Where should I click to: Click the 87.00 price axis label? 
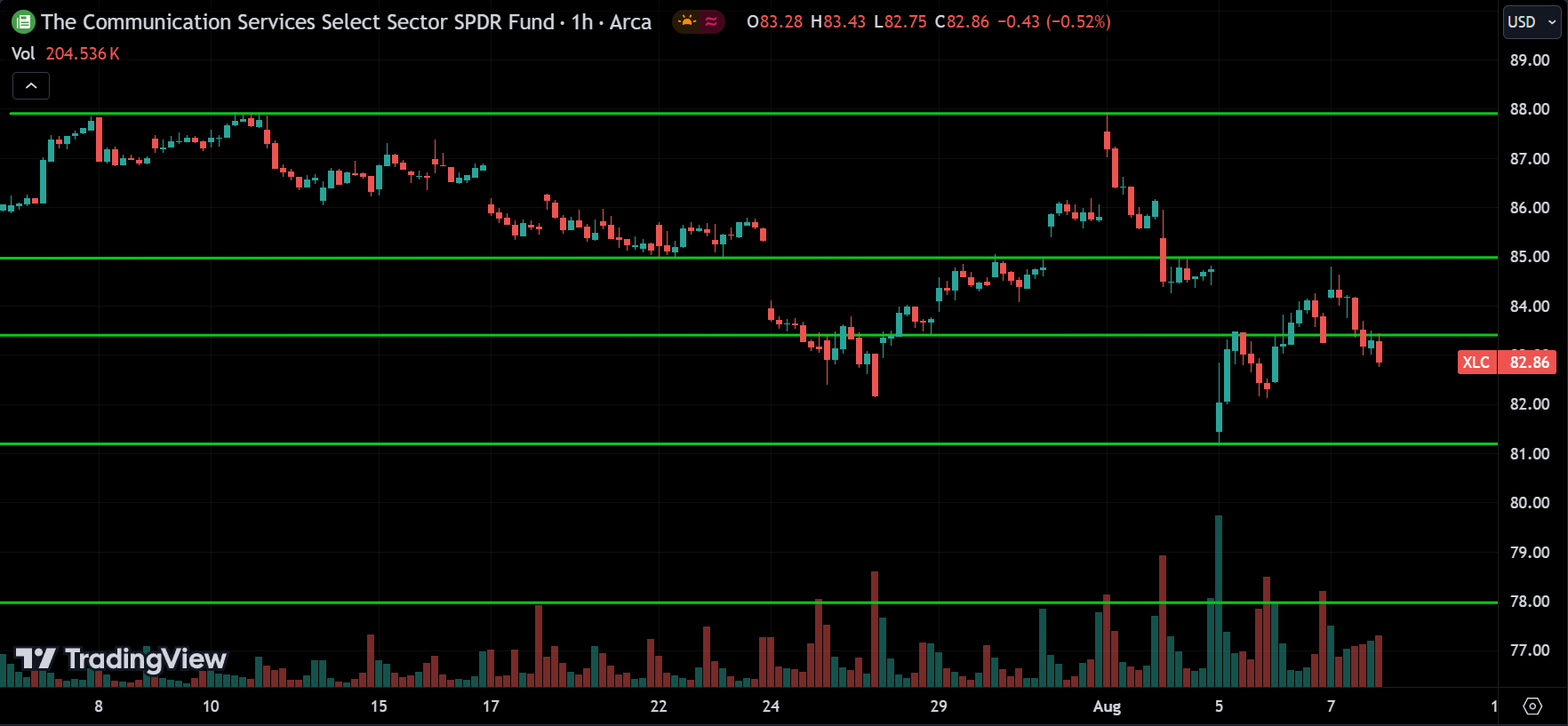[x=1530, y=159]
